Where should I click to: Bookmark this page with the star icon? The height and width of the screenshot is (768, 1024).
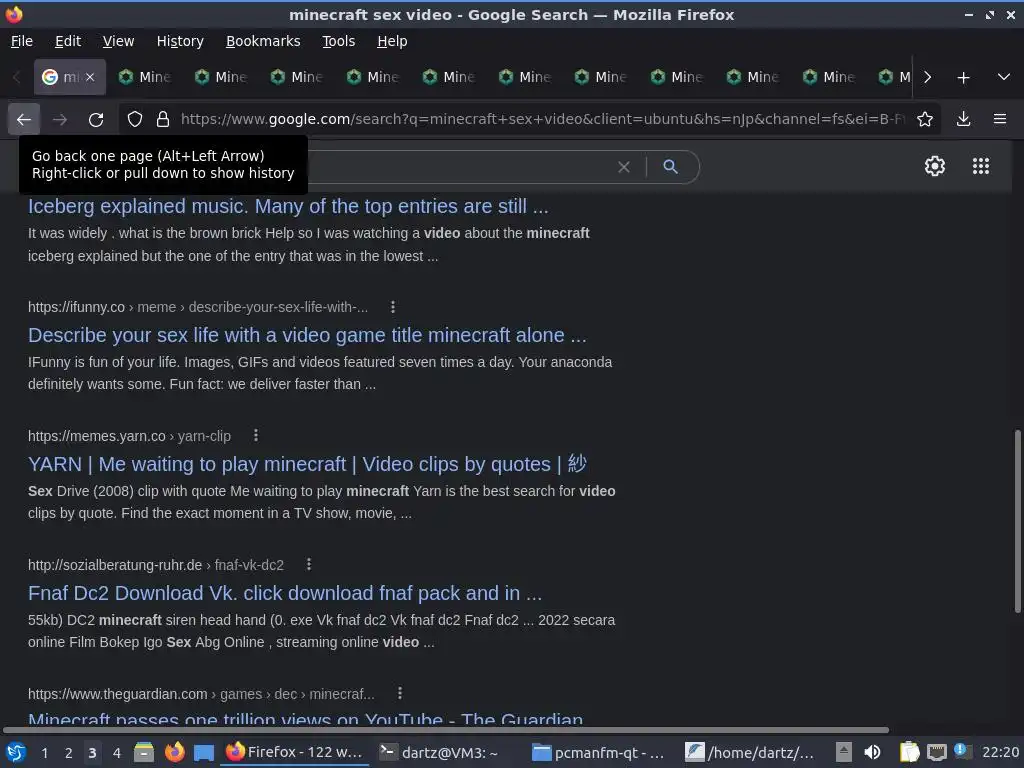[924, 119]
